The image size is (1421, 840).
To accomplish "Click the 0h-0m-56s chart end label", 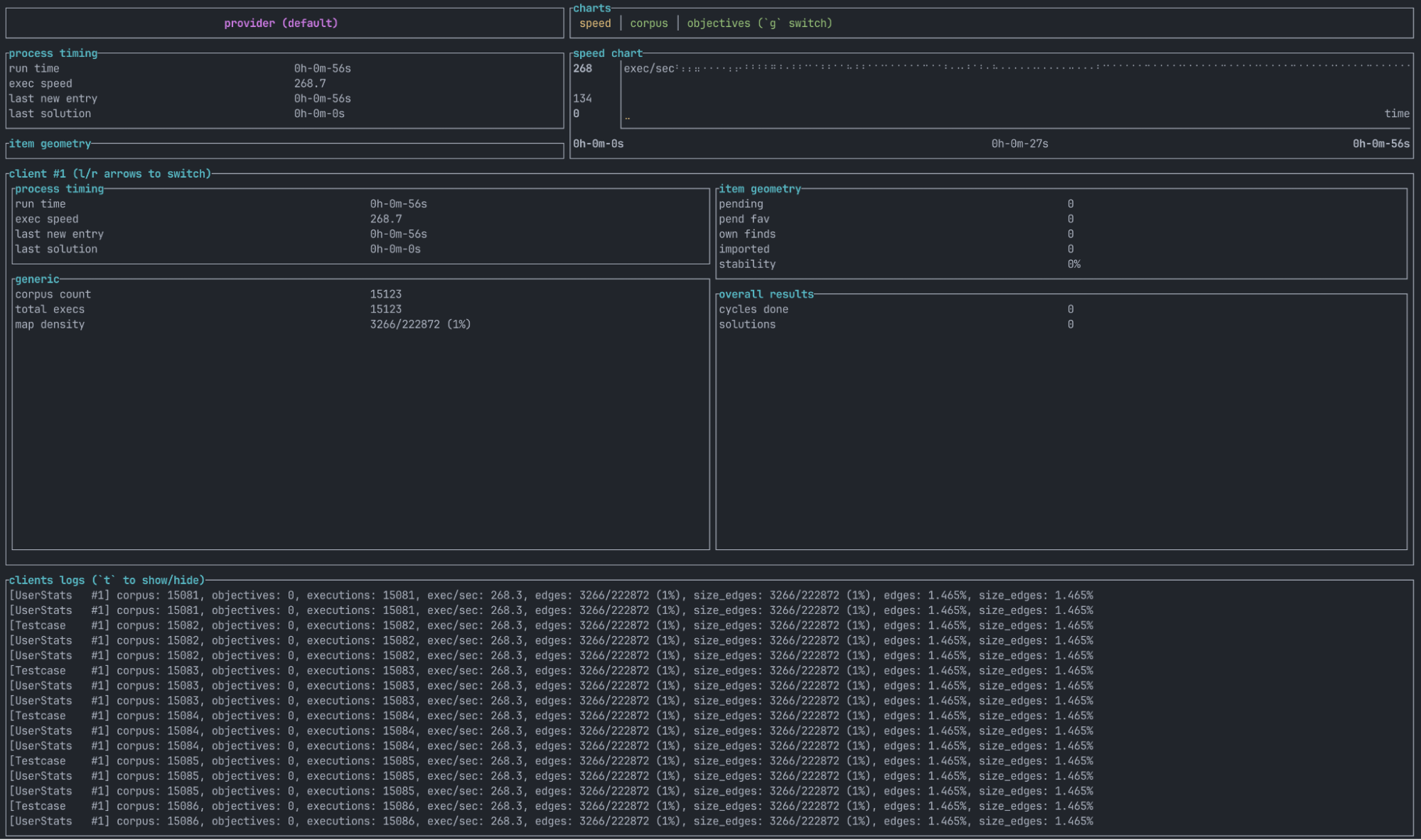I will (1380, 144).
